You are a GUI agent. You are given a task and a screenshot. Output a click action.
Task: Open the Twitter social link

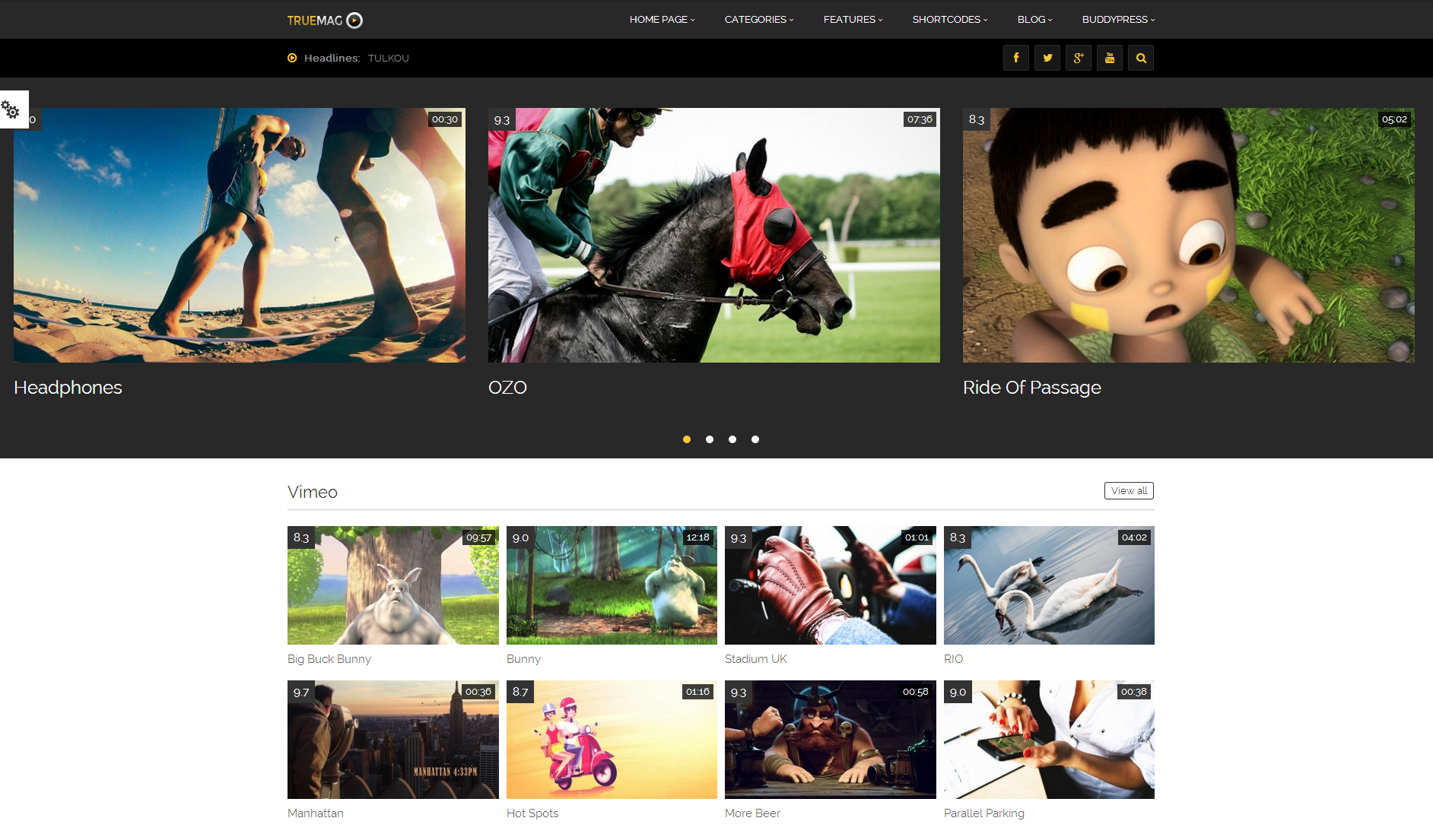(1047, 58)
